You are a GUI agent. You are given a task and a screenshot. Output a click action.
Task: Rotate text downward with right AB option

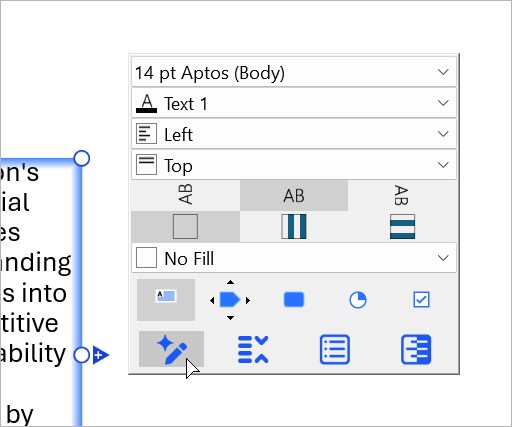click(x=402, y=195)
